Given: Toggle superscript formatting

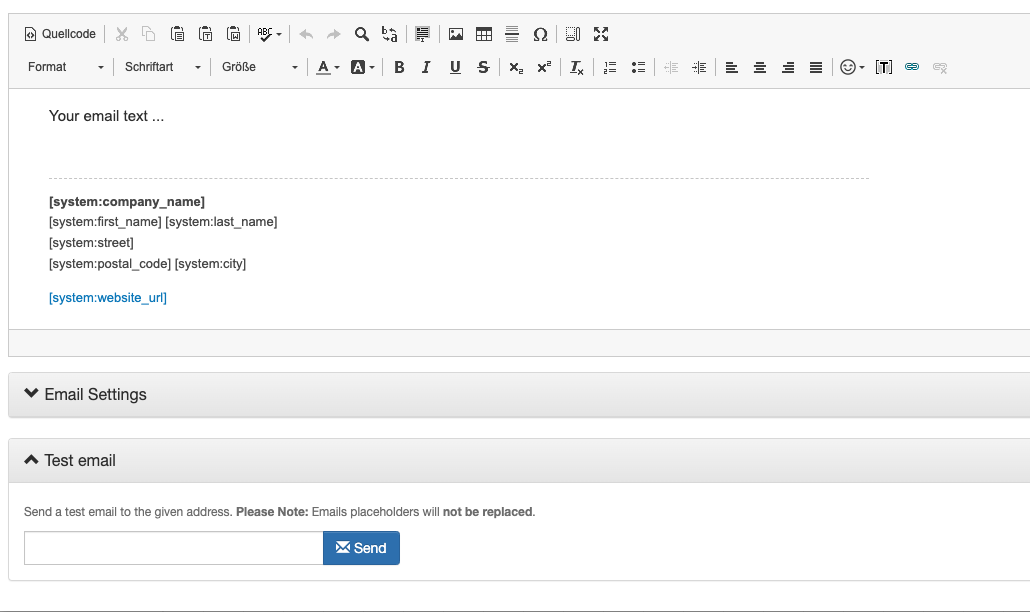Looking at the screenshot, I should 544,67.
